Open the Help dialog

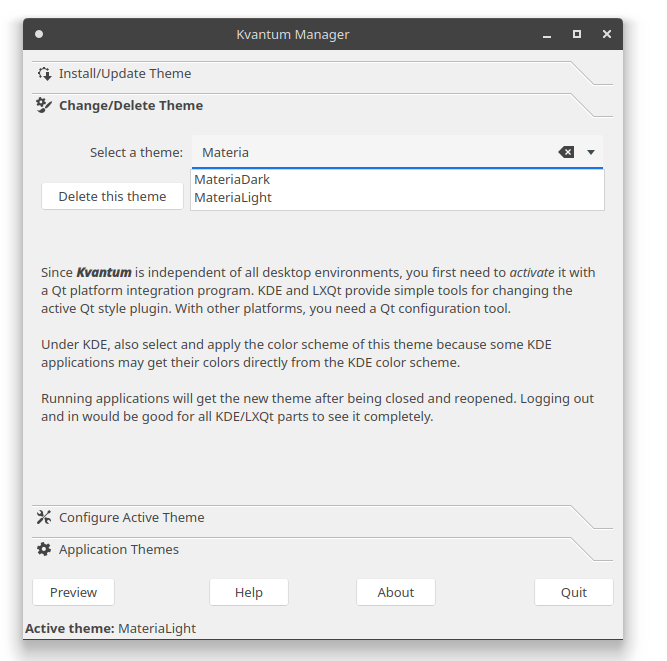[249, 592]
